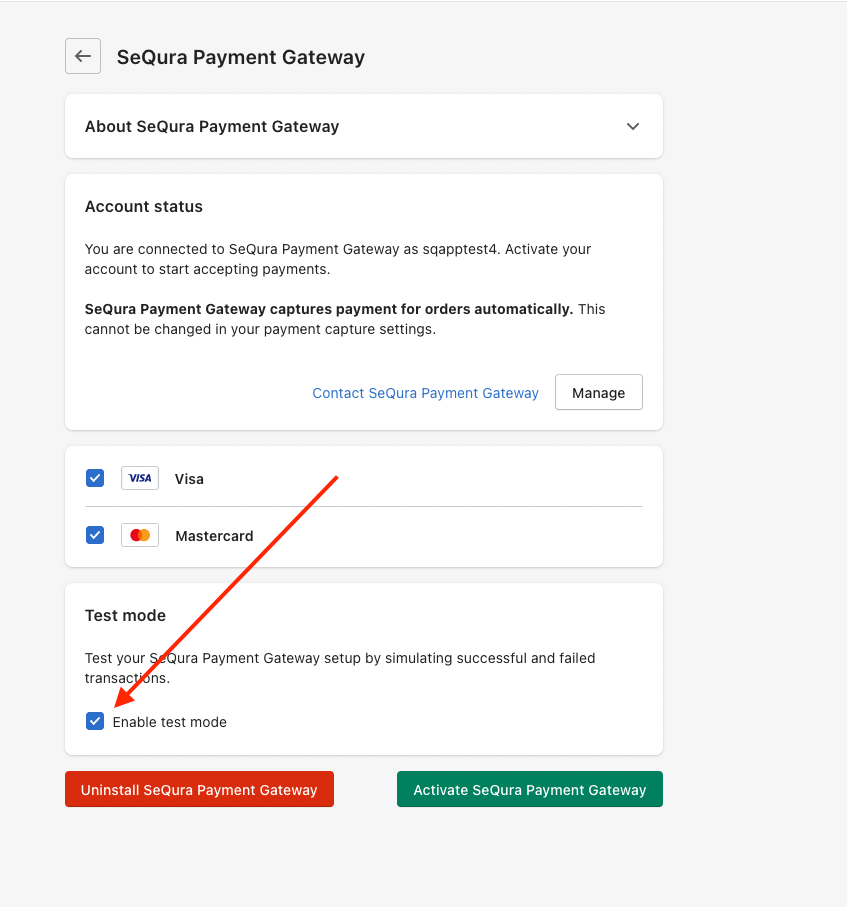Click the 'Visa' label text
847x907 pixels.
coord(189,479)
